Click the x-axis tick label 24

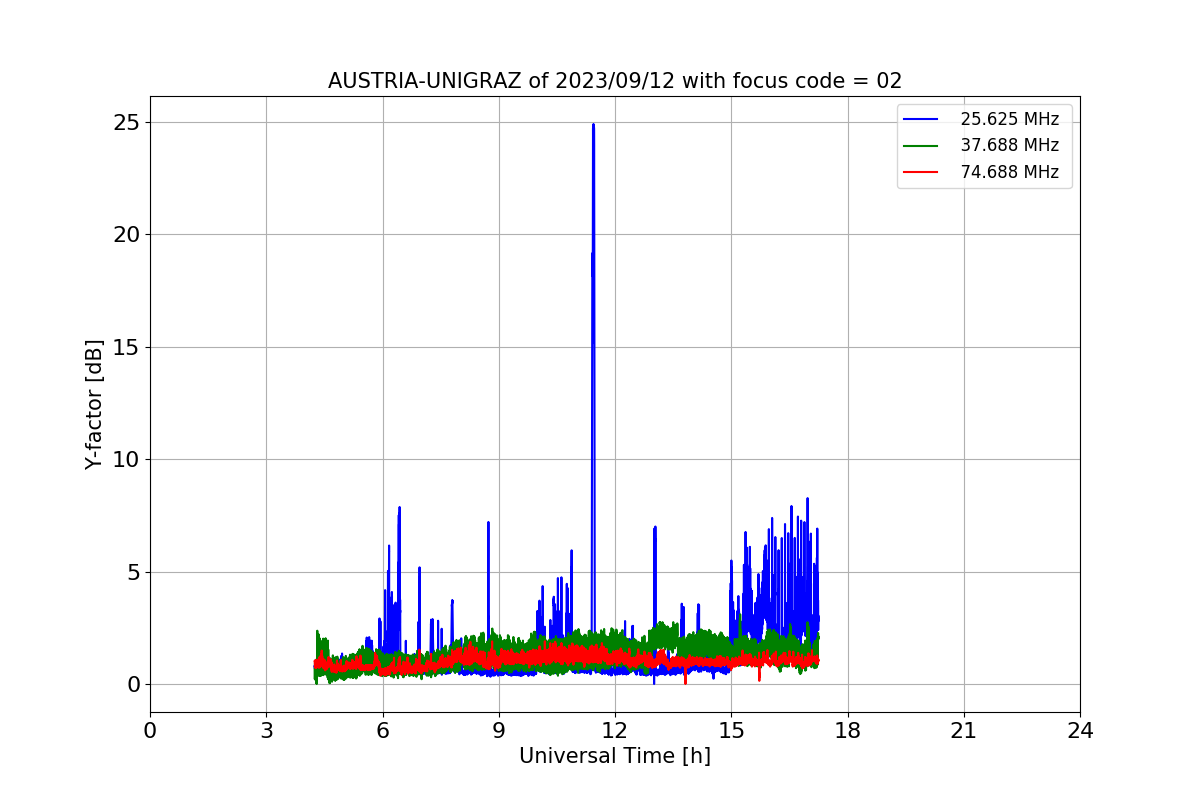coord(1080,731)
